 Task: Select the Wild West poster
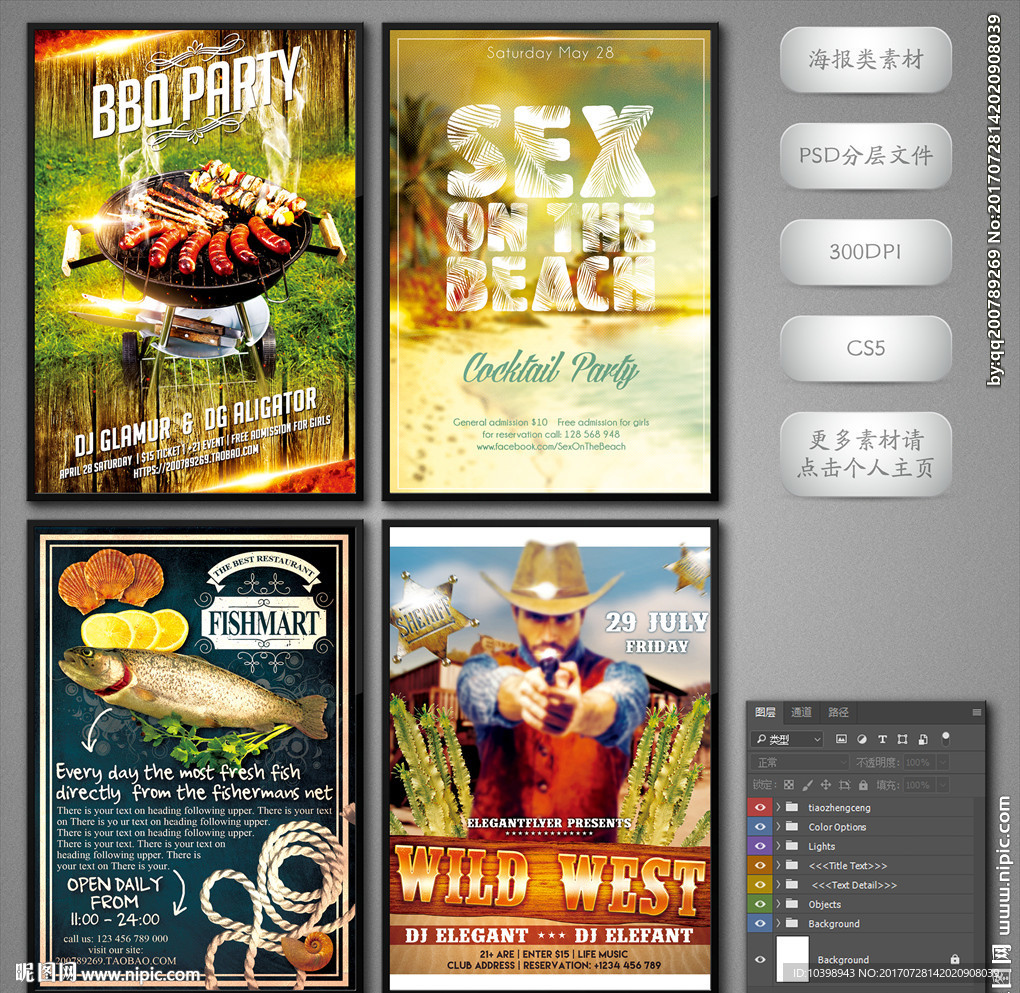[x=550, y=756]
